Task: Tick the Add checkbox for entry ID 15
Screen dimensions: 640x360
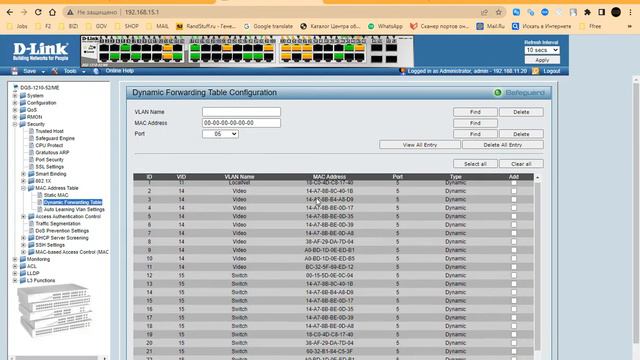Action: coord(514,301)
